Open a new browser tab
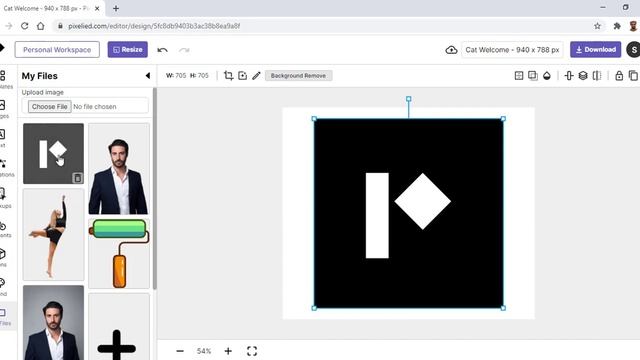The width and height of the screenshot is (640, 360). pos(116,8)
